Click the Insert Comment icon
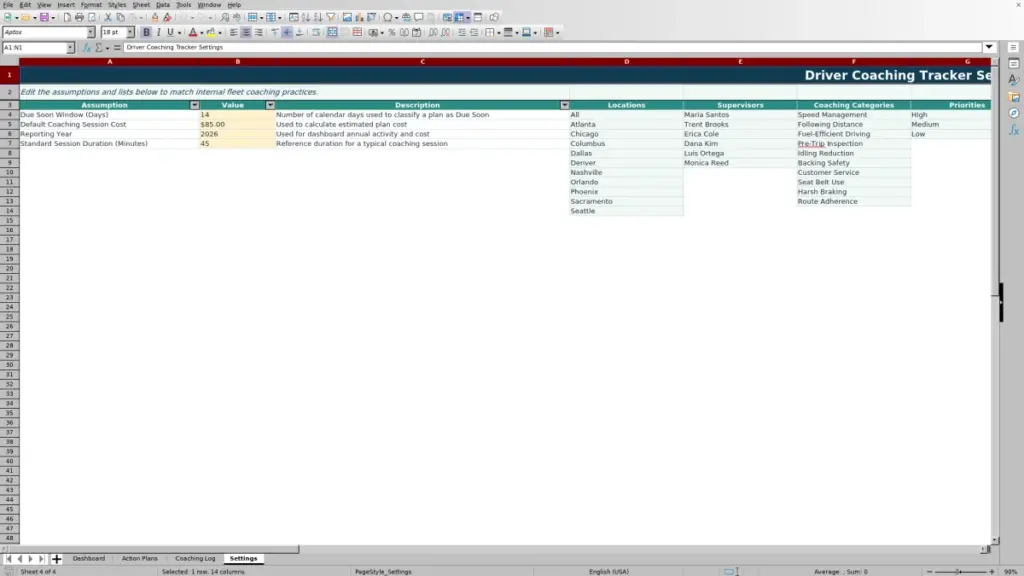Viewport: 1024px width, 576px height. pos(419,17)
